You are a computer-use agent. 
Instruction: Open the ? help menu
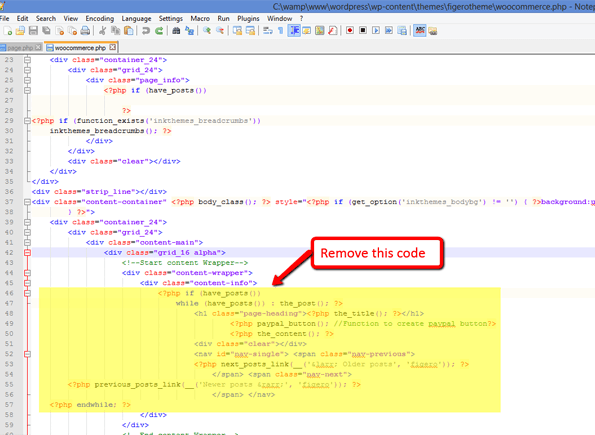(x=301, y=18)
